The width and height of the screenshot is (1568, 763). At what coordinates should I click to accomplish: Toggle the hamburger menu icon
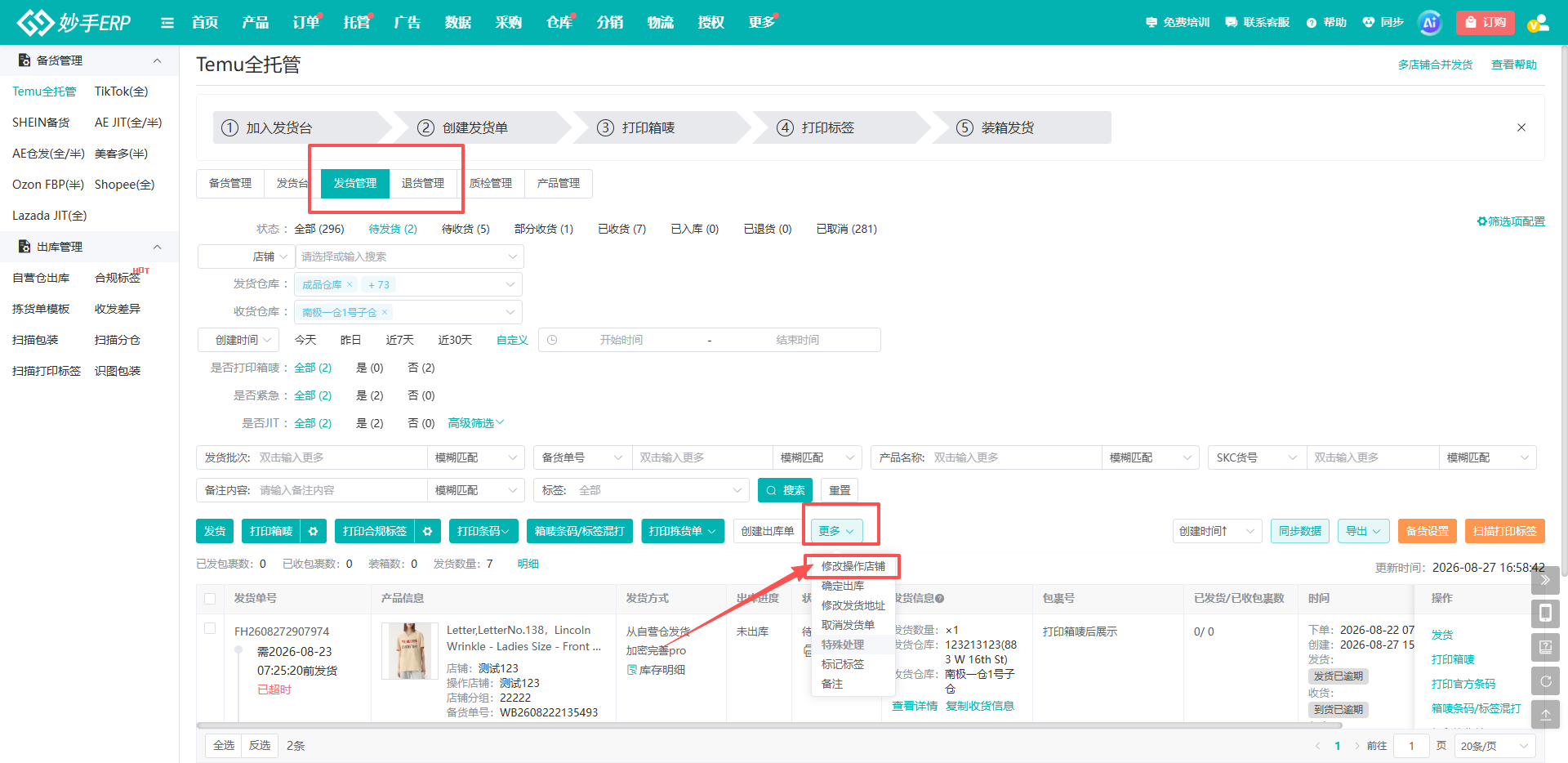(167, 23)
